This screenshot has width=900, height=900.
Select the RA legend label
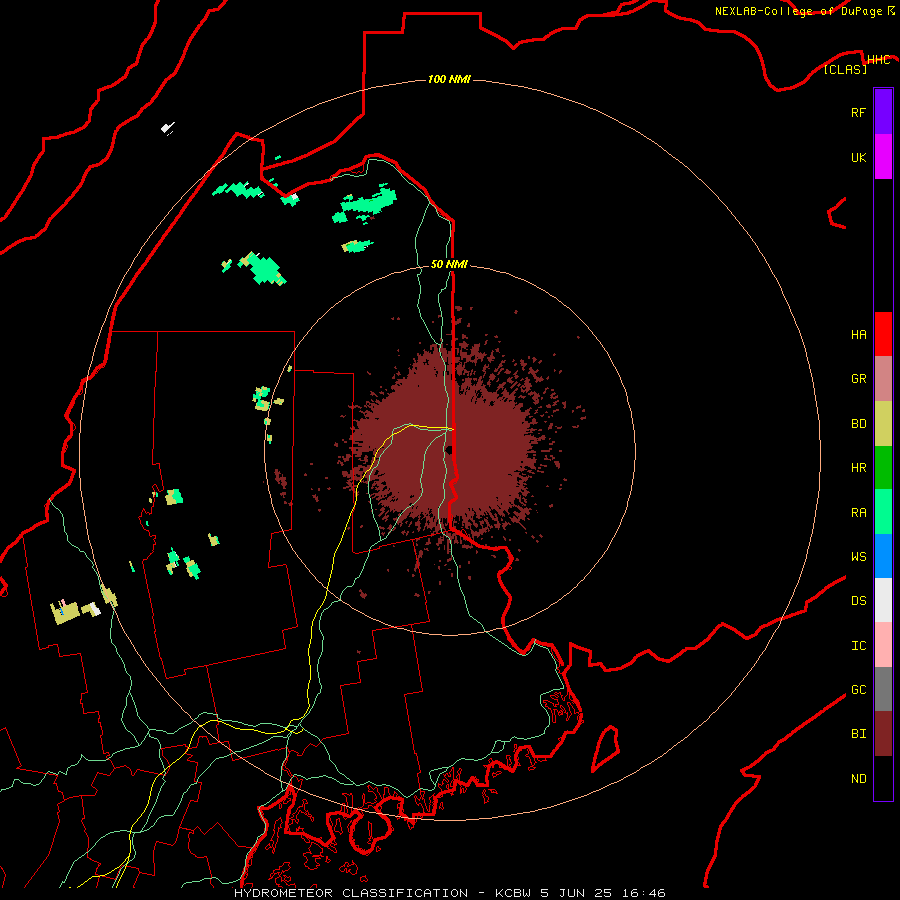pos(859,513)
